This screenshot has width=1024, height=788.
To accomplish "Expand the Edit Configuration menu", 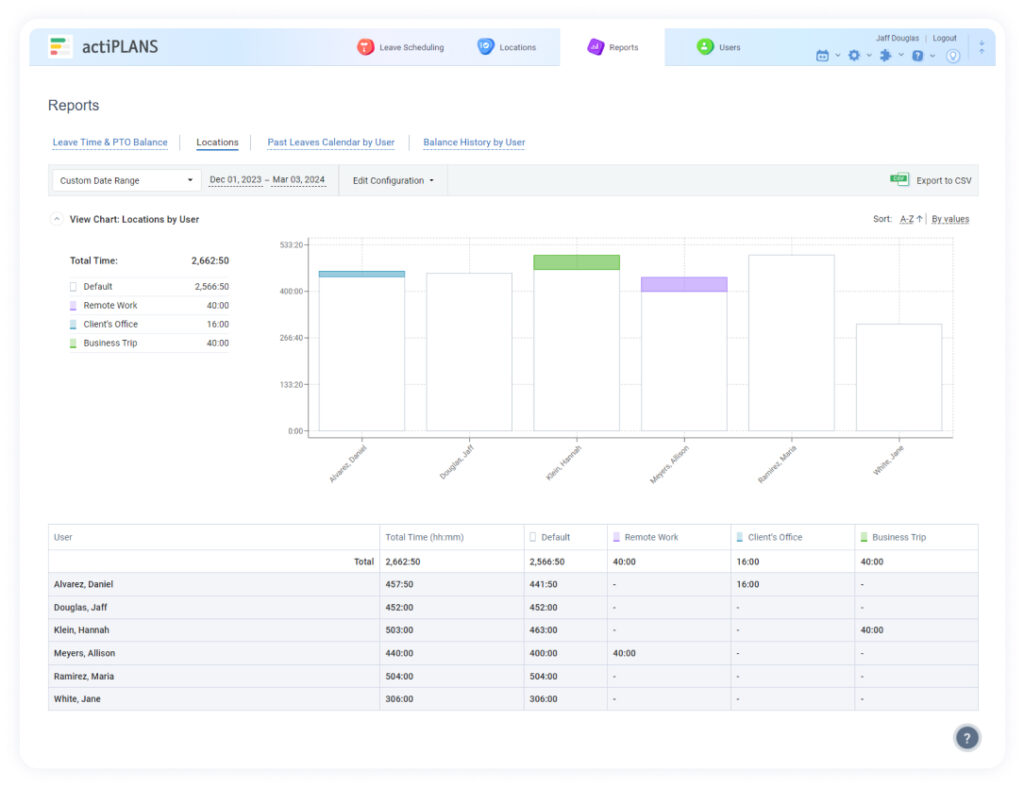I will click(393, 181).
